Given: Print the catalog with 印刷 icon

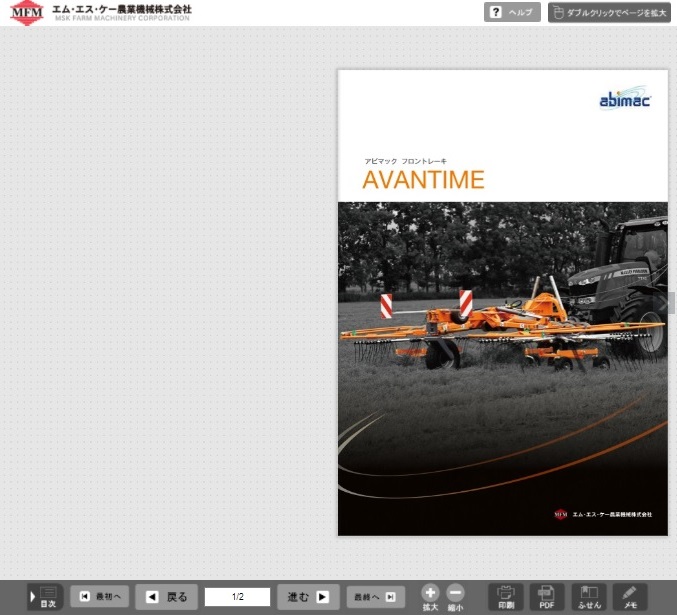Looking at the screenshot, I should [x=506, y=597].
